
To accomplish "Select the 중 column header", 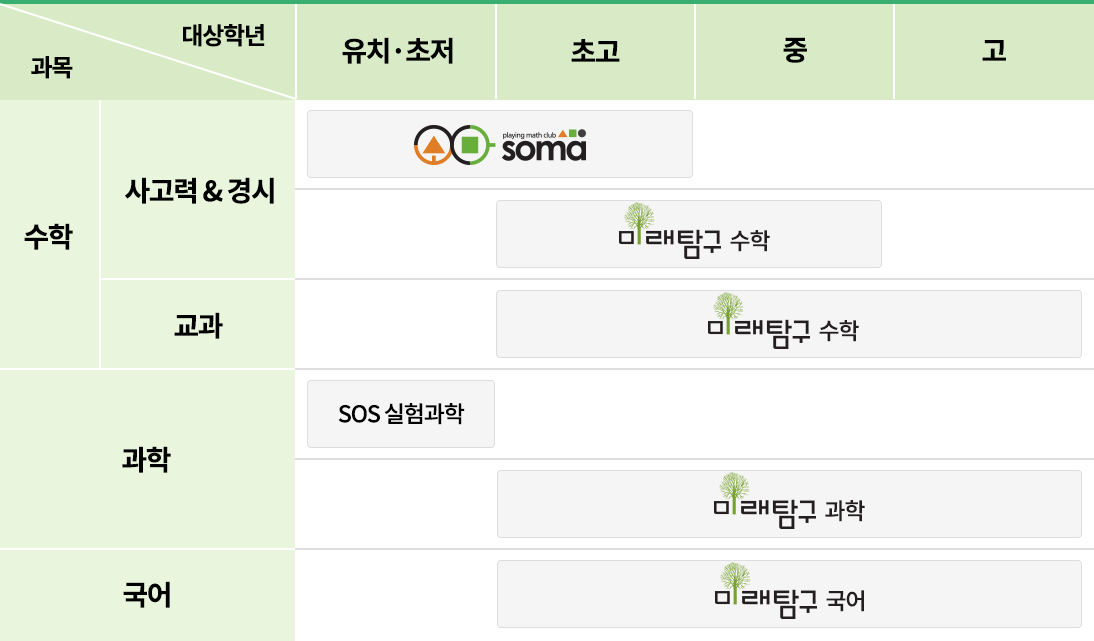I will tap(794, 52).
